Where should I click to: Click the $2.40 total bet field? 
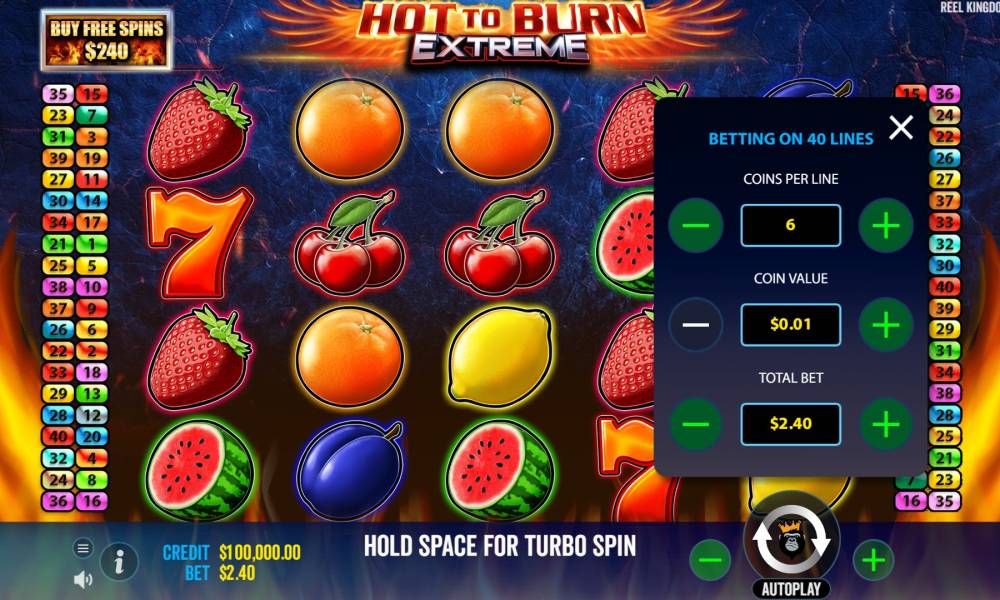point(791,424)
